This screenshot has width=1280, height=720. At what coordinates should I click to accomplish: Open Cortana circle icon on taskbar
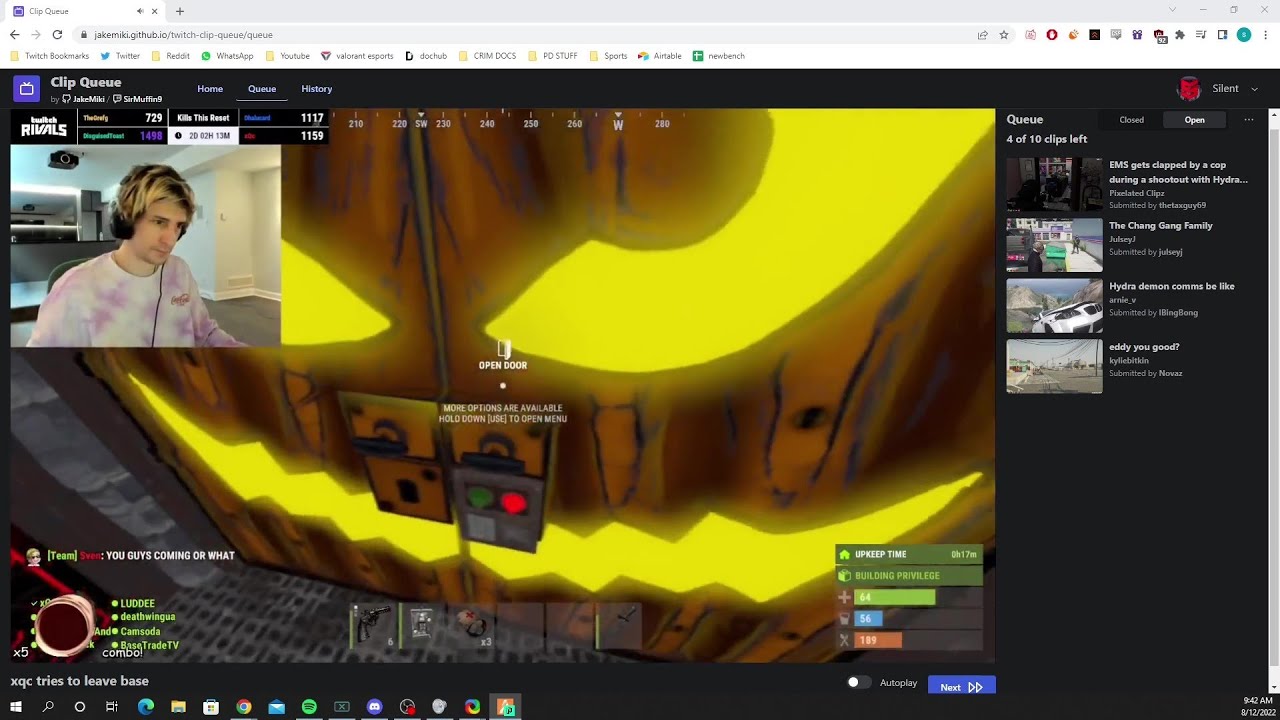[x=80, y=707]
